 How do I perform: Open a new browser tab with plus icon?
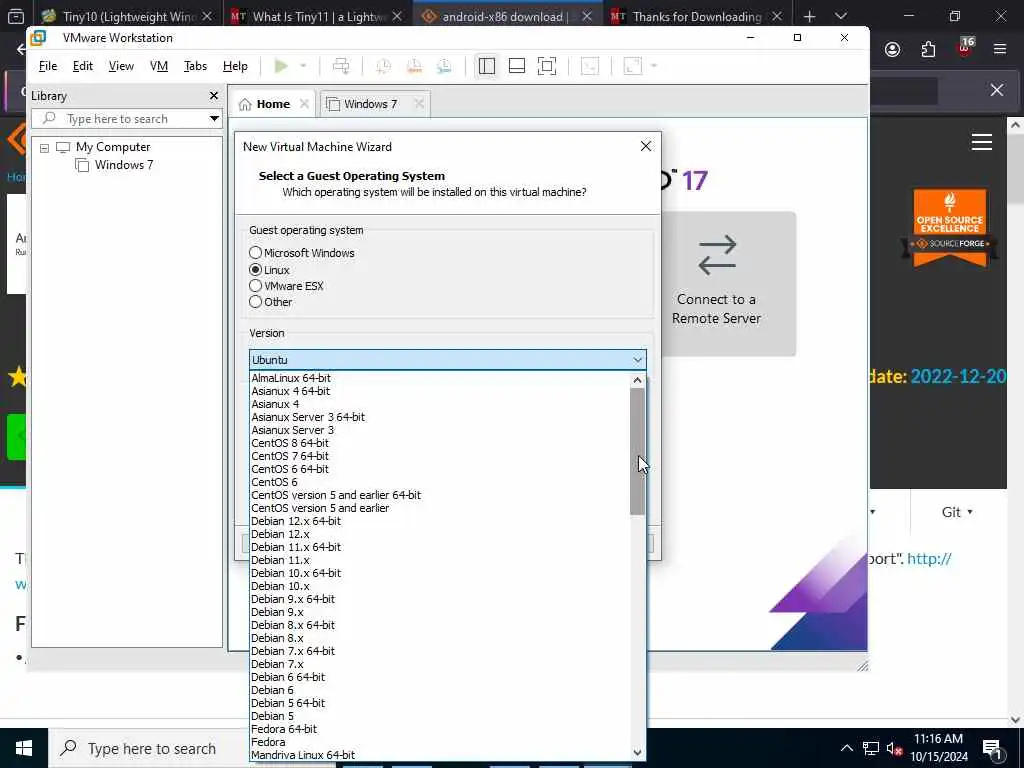810,16
